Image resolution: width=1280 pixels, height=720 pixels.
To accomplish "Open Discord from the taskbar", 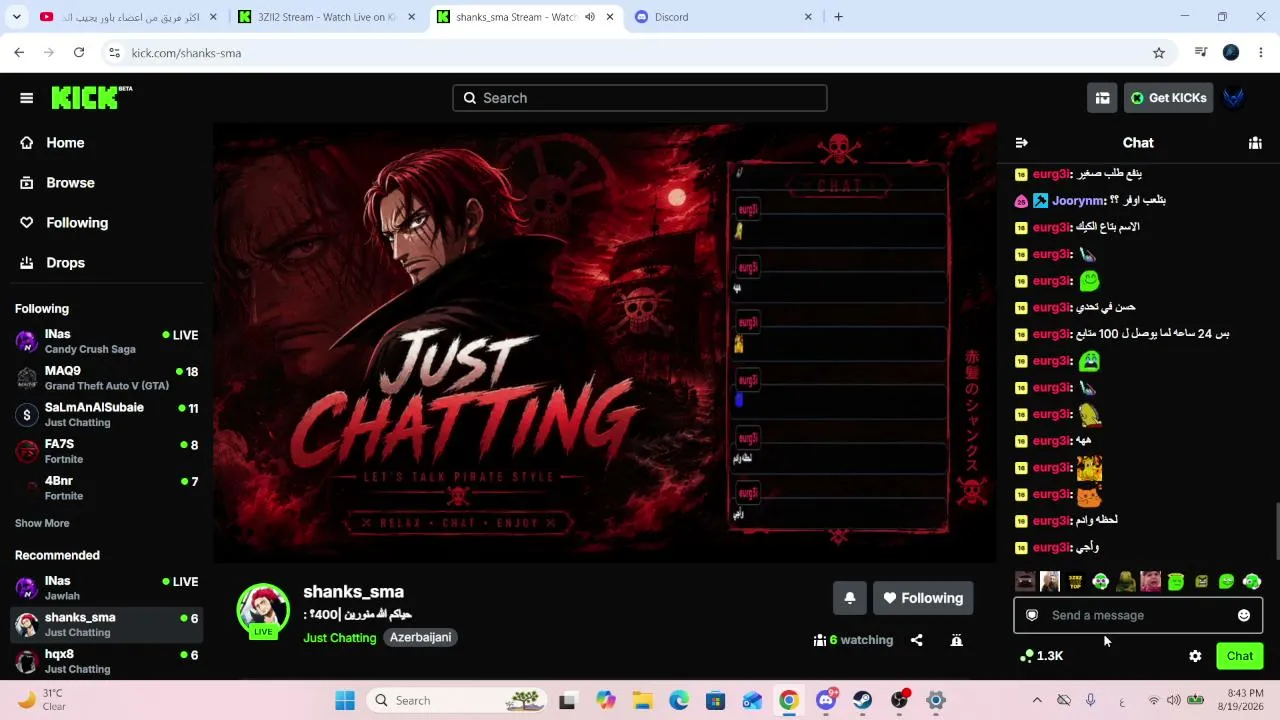I will click(x=826, y=700).
